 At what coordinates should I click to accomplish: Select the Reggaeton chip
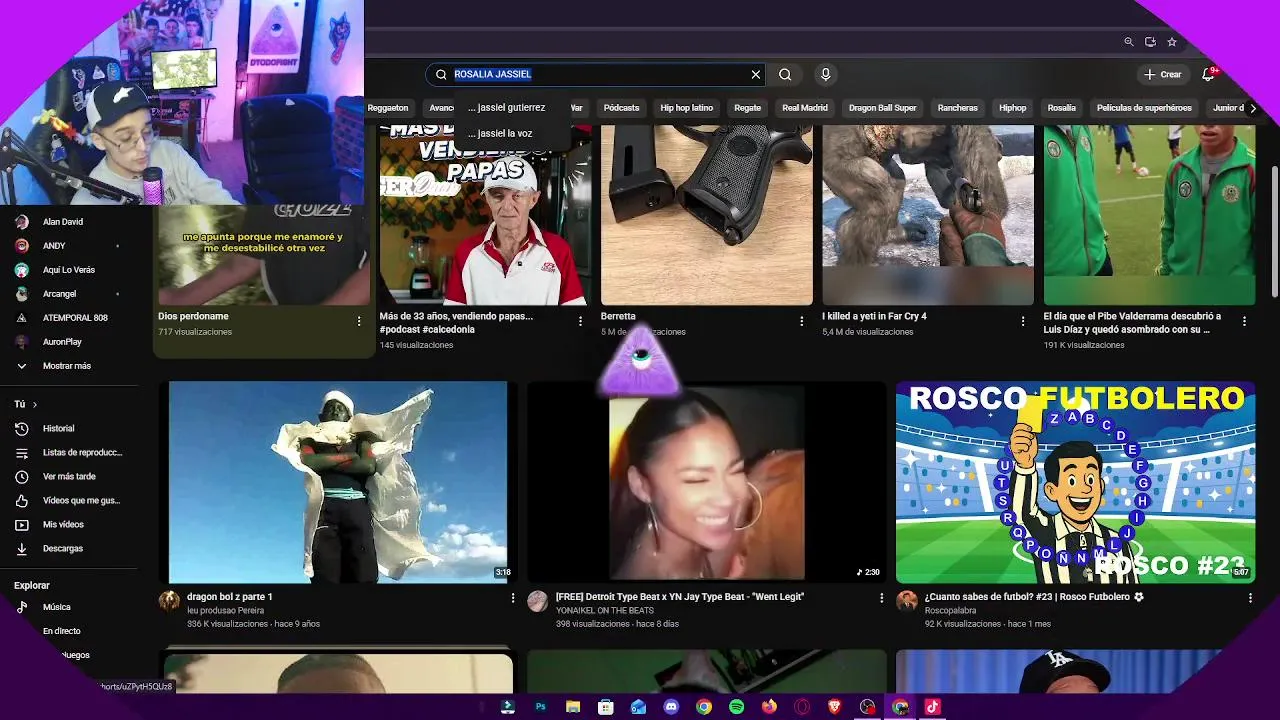388,108
